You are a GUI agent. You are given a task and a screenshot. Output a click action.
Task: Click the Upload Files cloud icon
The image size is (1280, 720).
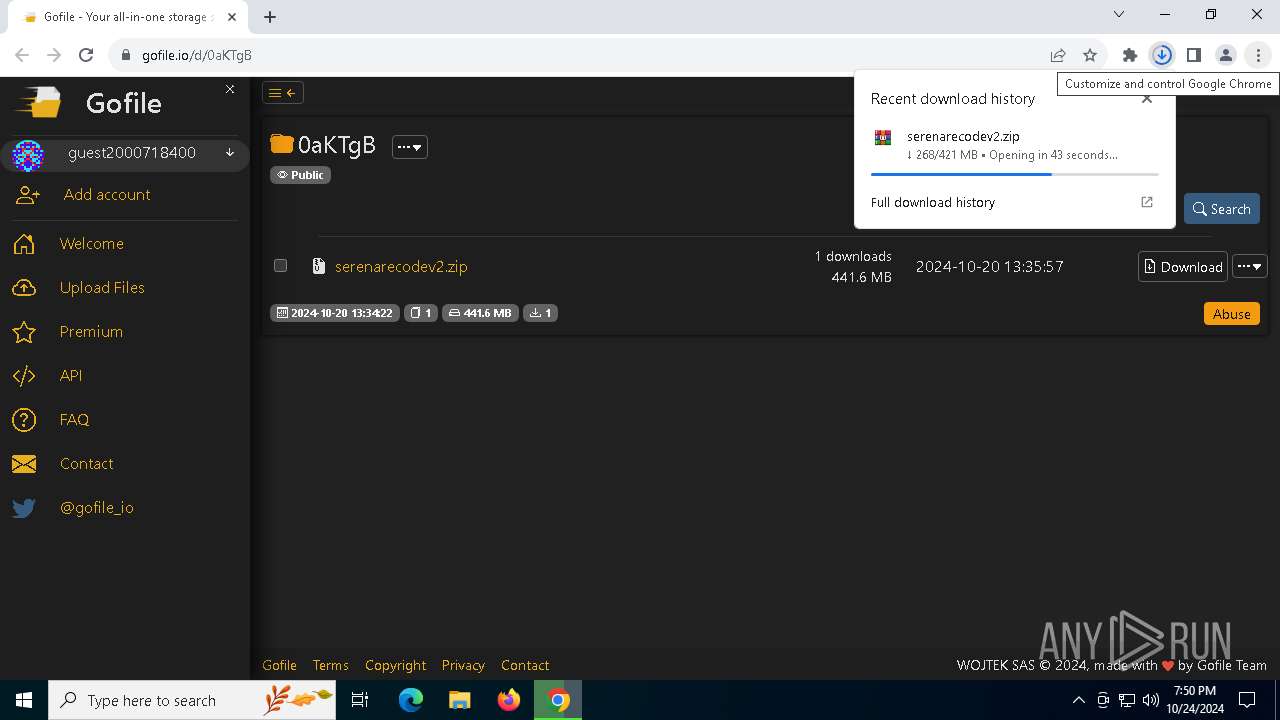24,288
